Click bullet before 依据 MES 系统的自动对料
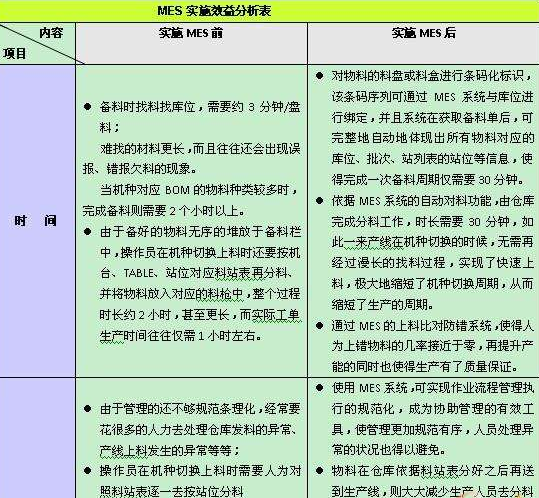Screen dimensions: 539x498 [x=319, y=200]
